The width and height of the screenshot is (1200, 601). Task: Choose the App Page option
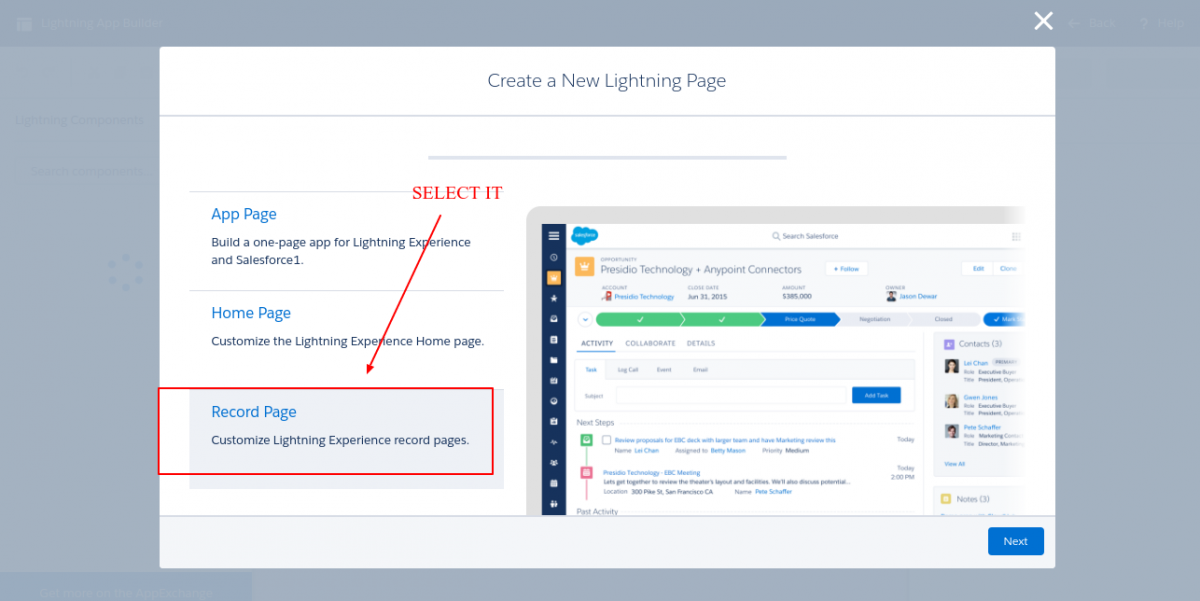click(x=346, y=241)
